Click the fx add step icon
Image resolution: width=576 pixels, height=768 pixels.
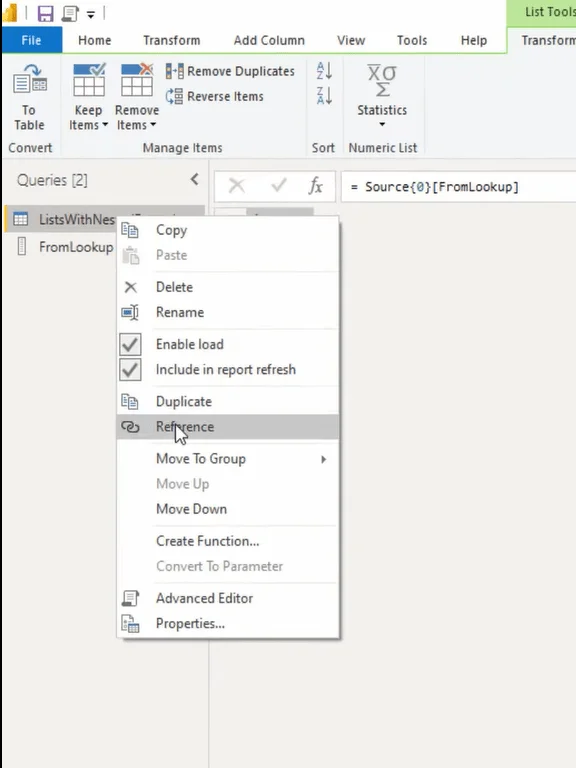click(316, 186)
